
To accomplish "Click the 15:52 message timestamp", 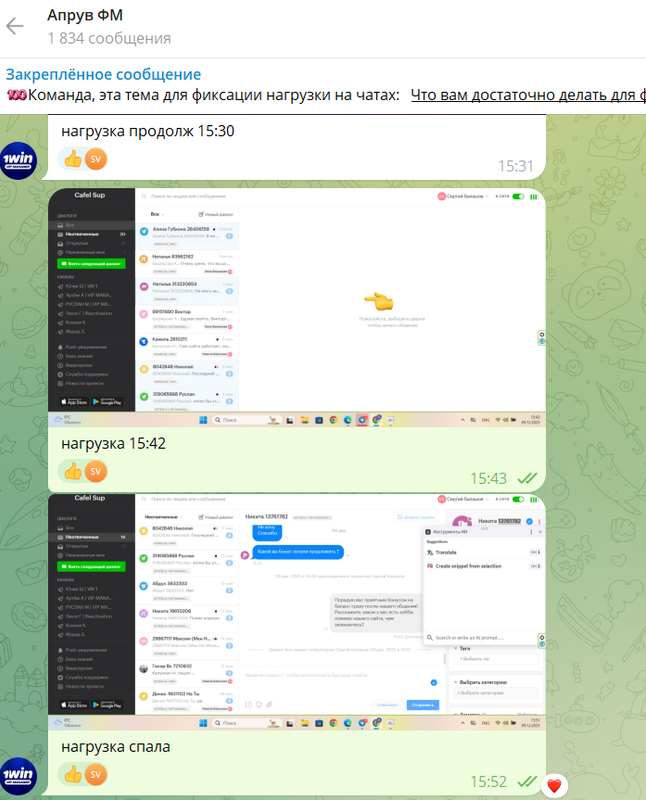I will tap(488, 781).
